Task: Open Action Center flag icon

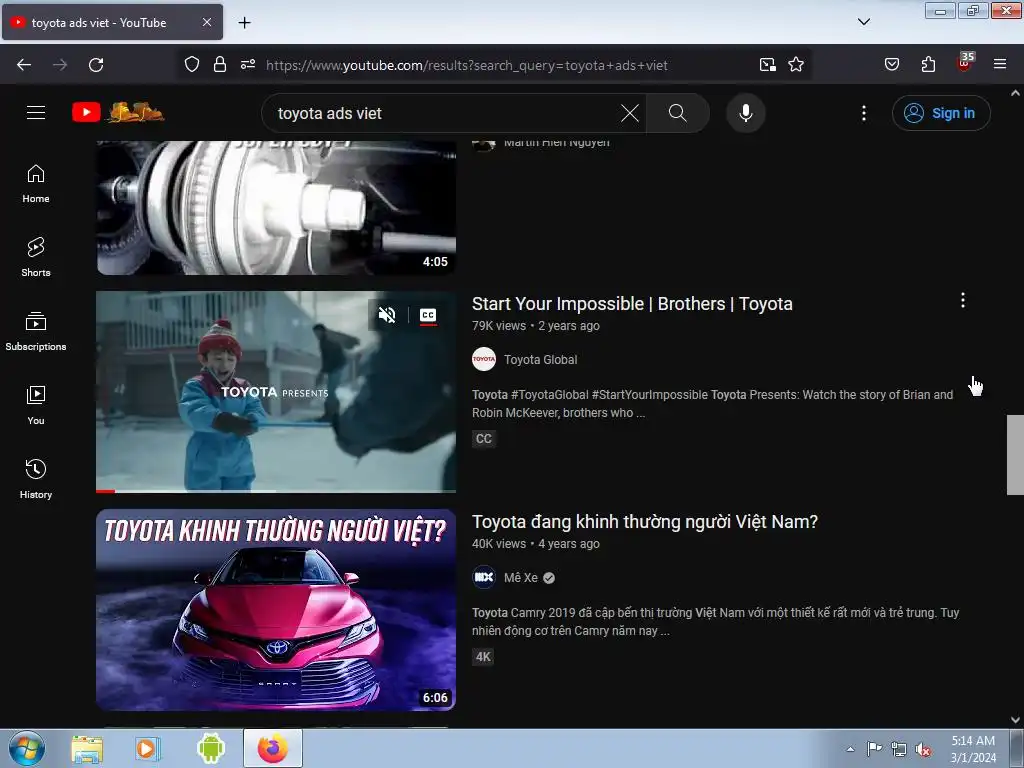Action: [874, 748]
